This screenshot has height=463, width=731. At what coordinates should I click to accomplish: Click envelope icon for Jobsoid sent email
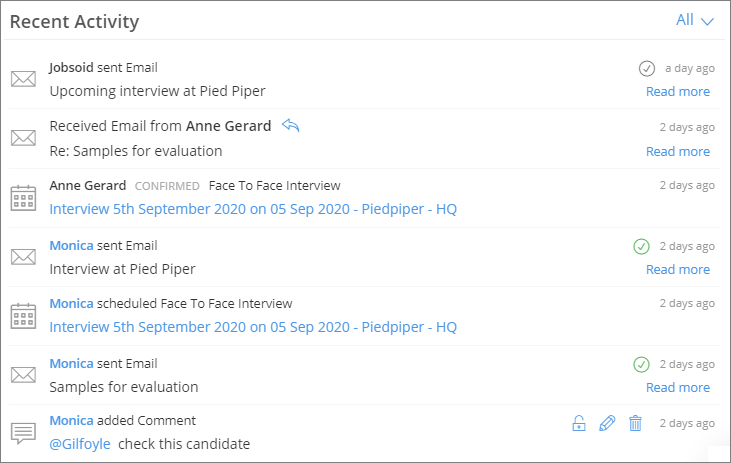(x=23, y=79)
